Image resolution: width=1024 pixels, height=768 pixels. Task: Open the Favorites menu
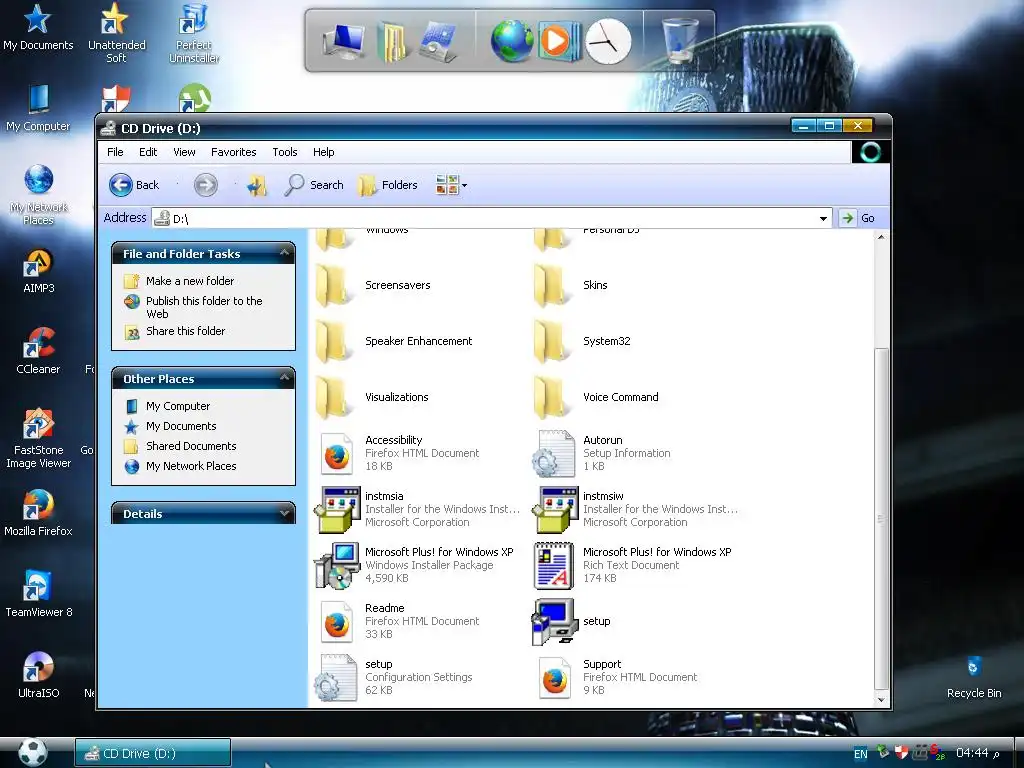(233, 152)
